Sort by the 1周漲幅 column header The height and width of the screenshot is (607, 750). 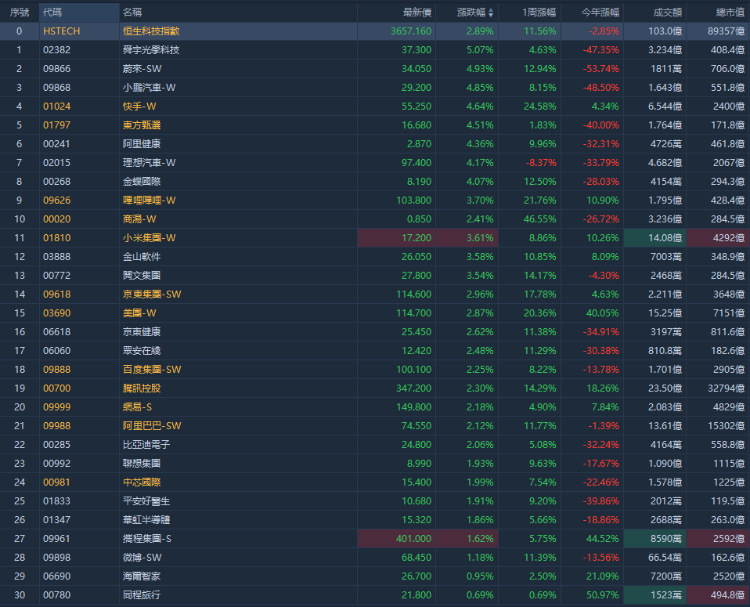point(539,12)
